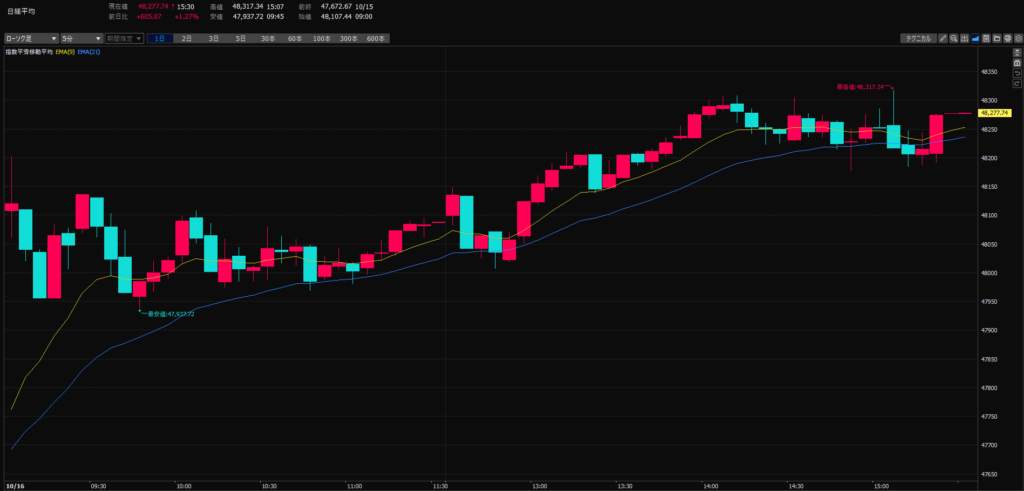Screen dimensions: 1024x491
Task: Open the ローソク足 chart type dropdown
Action: pos(29,38)
